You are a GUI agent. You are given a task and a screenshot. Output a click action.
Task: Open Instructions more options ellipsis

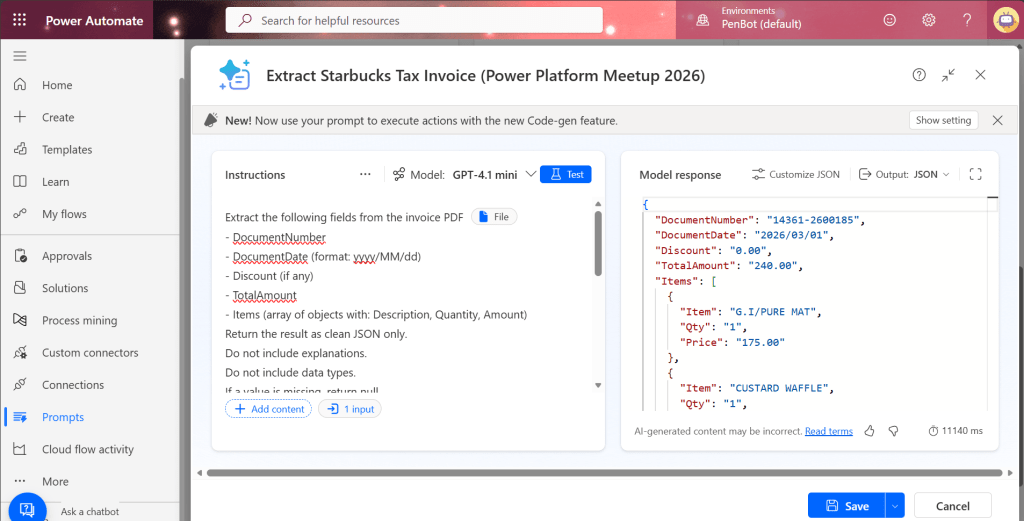point(365,174)
